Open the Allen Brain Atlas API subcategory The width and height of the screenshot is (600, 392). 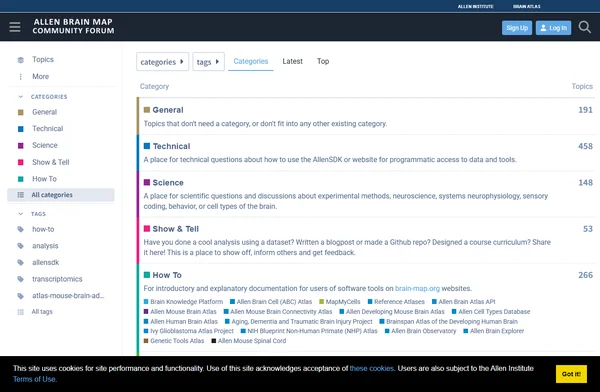(x=463, y=302)
